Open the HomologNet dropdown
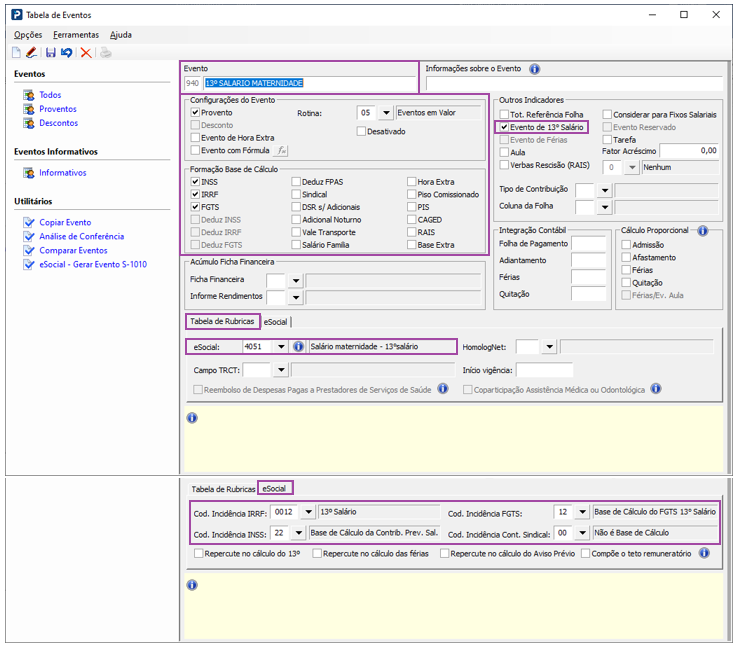Screen dimensions: 741x647 click(x=549, y=346)
